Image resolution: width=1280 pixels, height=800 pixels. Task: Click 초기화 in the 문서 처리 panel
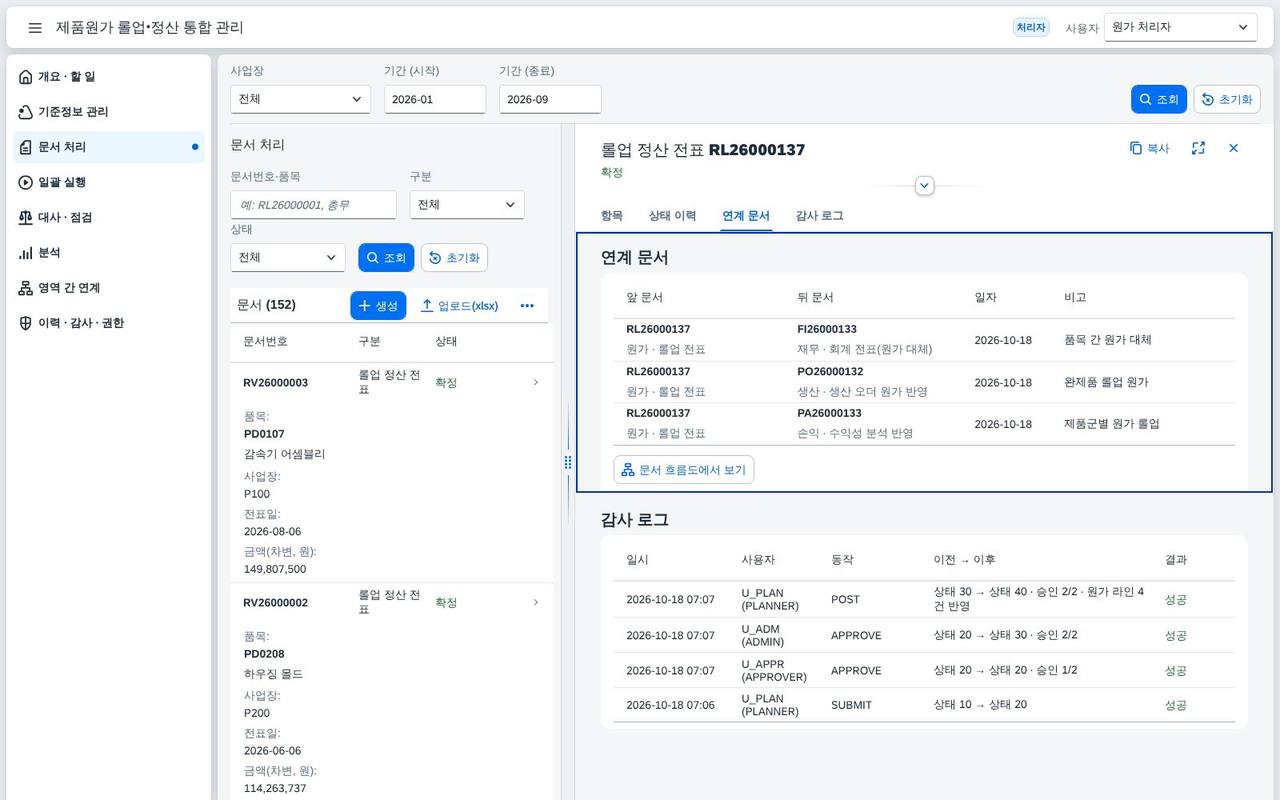pyautogui.click(x=454, y=258)
